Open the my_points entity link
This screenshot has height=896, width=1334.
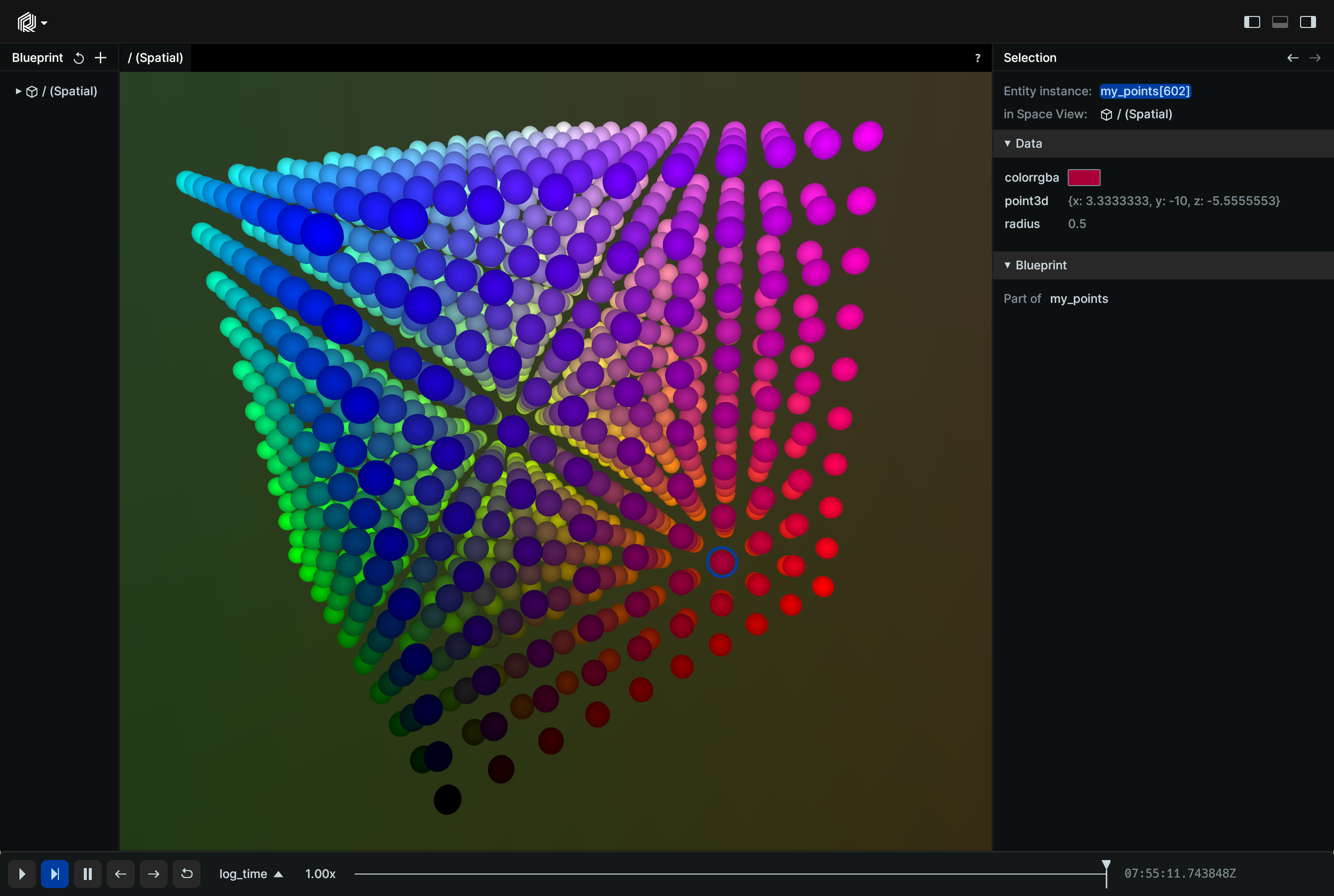pyautogui.click(x=1079, y=299)
